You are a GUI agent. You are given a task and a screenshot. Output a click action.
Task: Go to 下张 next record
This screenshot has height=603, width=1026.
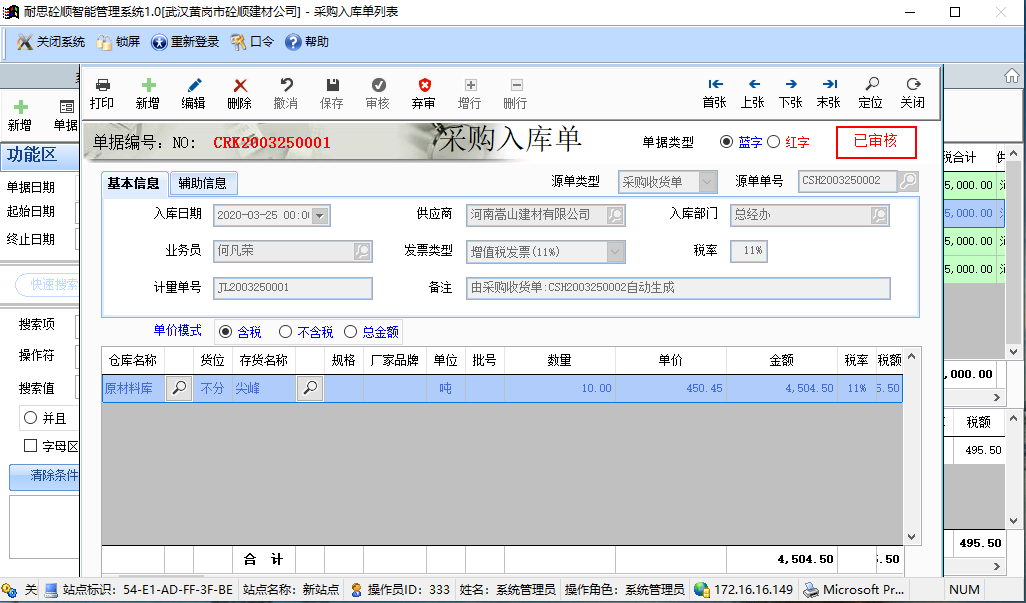(x=790, y=86)
